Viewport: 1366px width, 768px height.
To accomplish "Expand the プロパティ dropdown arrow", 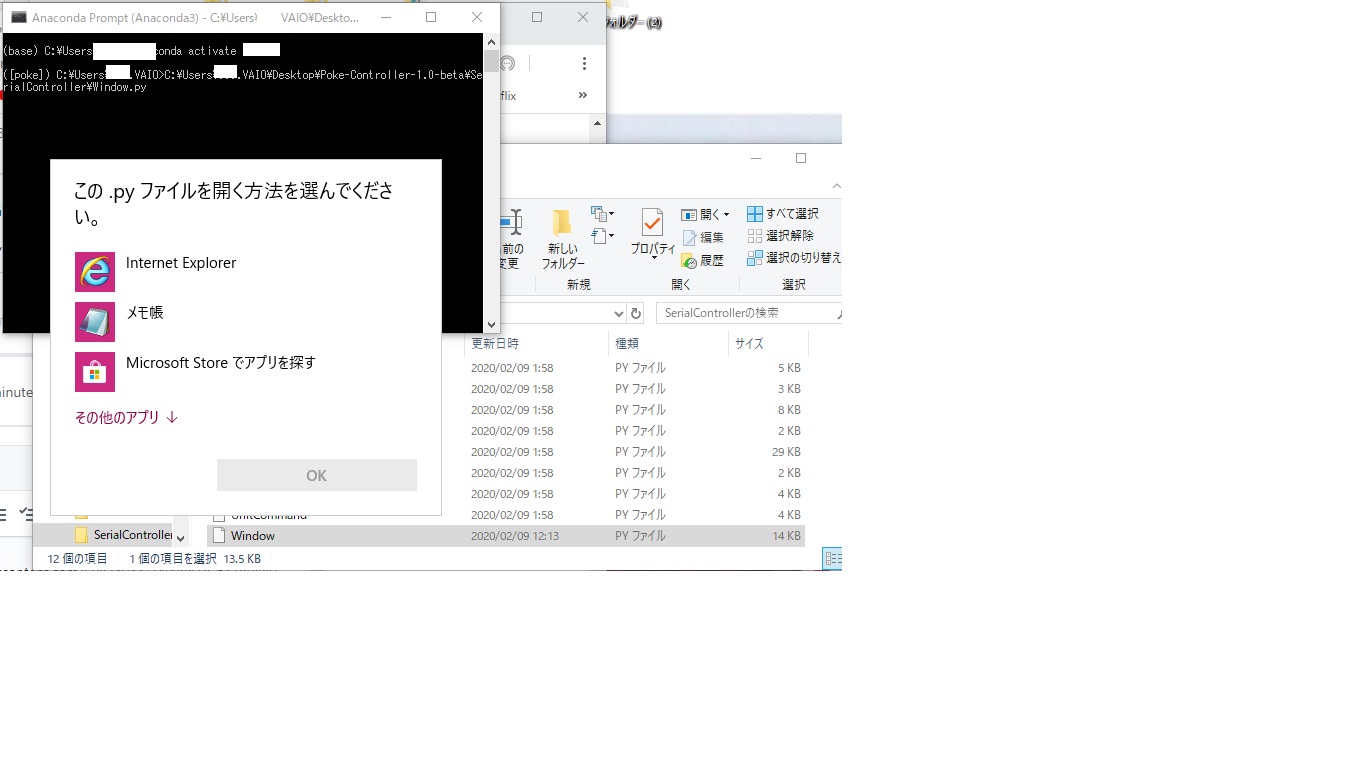I will coord(654,258).
